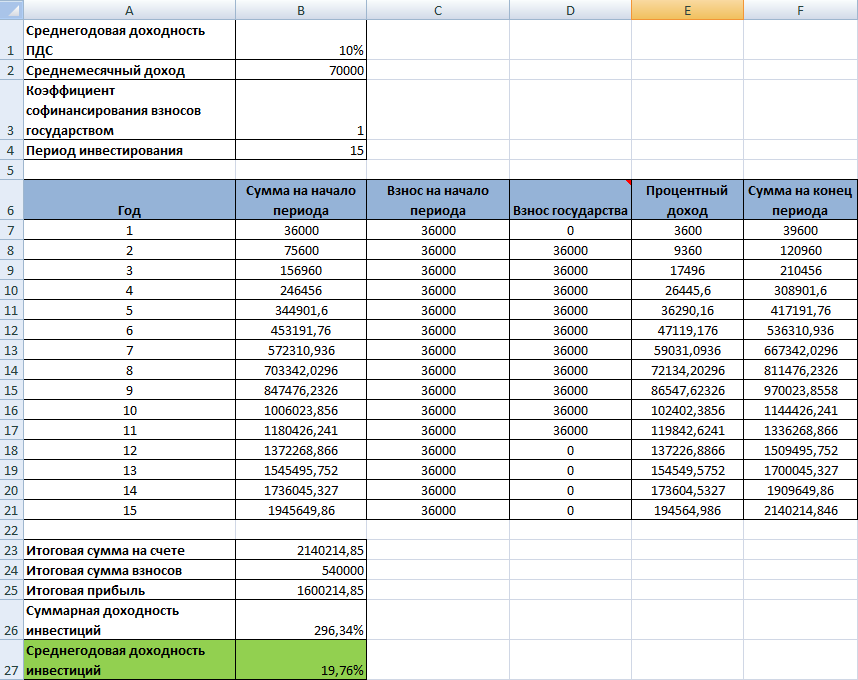The height and width of the screenshot is (680, 858).
Task: Select the cell with value 1736045,327
Action: 301,490
